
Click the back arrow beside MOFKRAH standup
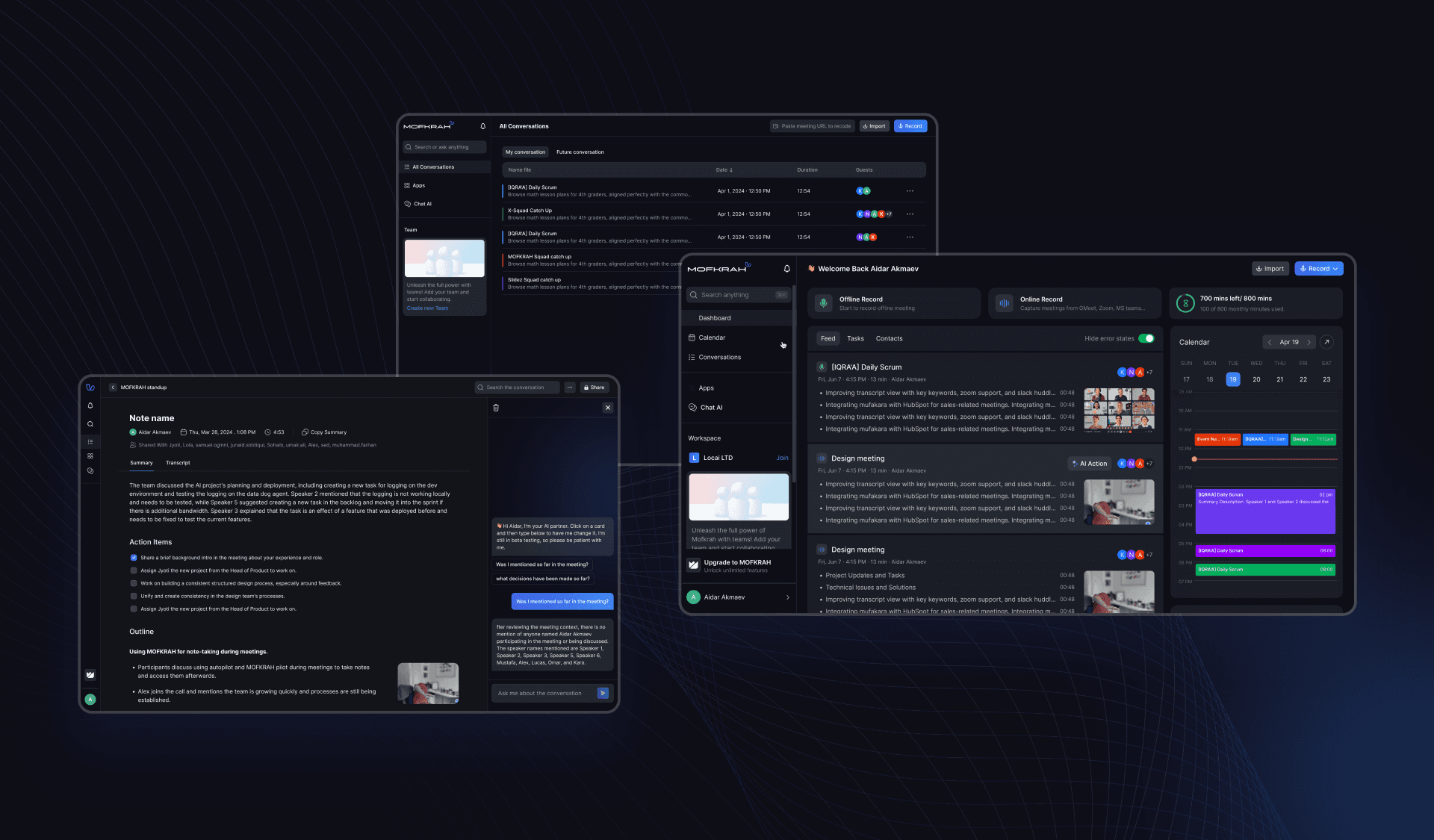tap(113, 388)
